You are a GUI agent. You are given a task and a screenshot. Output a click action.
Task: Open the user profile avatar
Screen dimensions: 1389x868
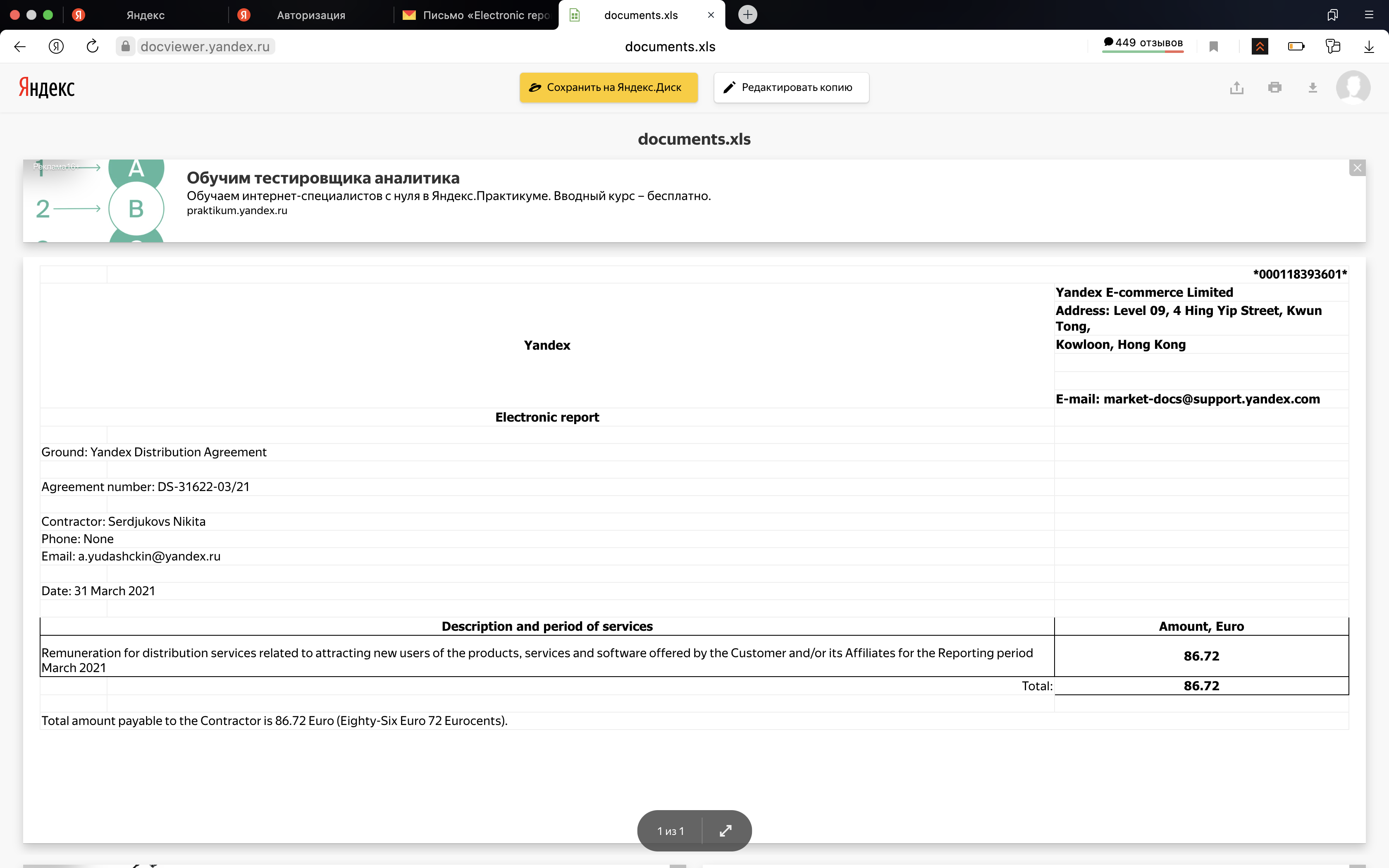1353,87
